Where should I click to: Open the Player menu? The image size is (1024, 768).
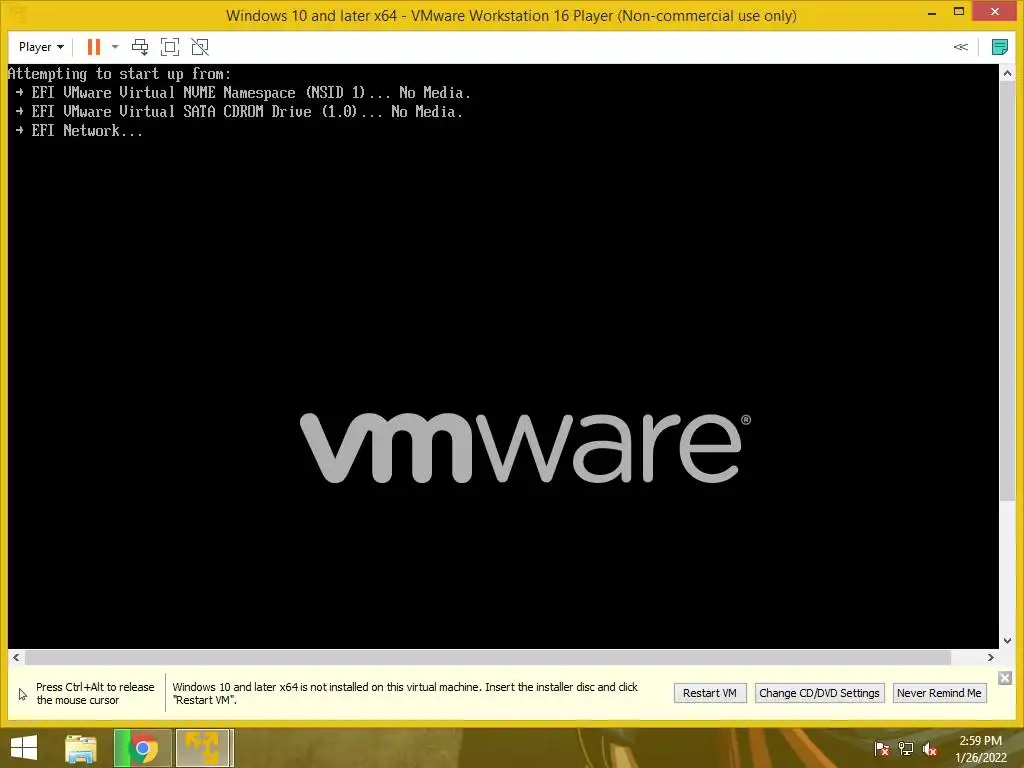[x=41, y=47]
